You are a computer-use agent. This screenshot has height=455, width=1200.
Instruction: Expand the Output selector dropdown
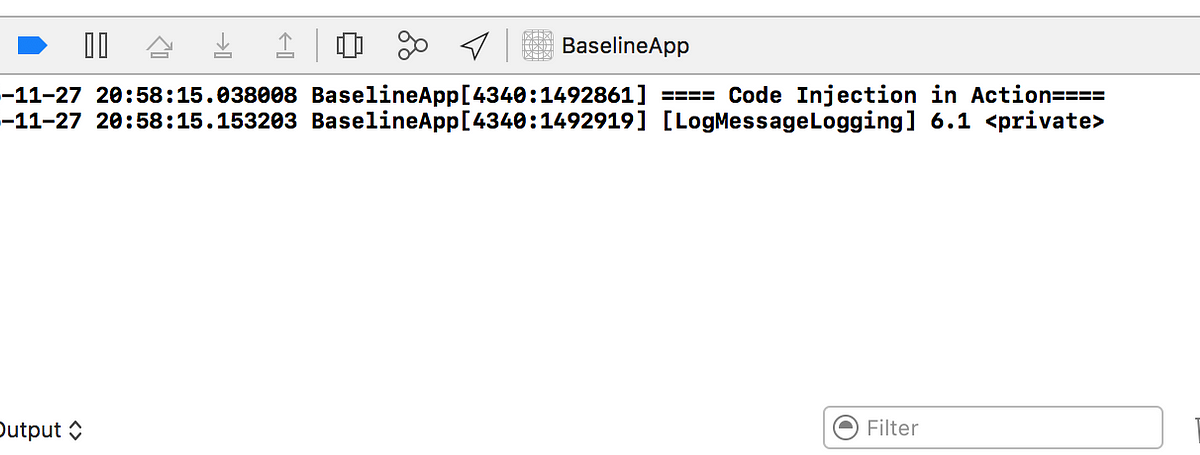[41, 430]
